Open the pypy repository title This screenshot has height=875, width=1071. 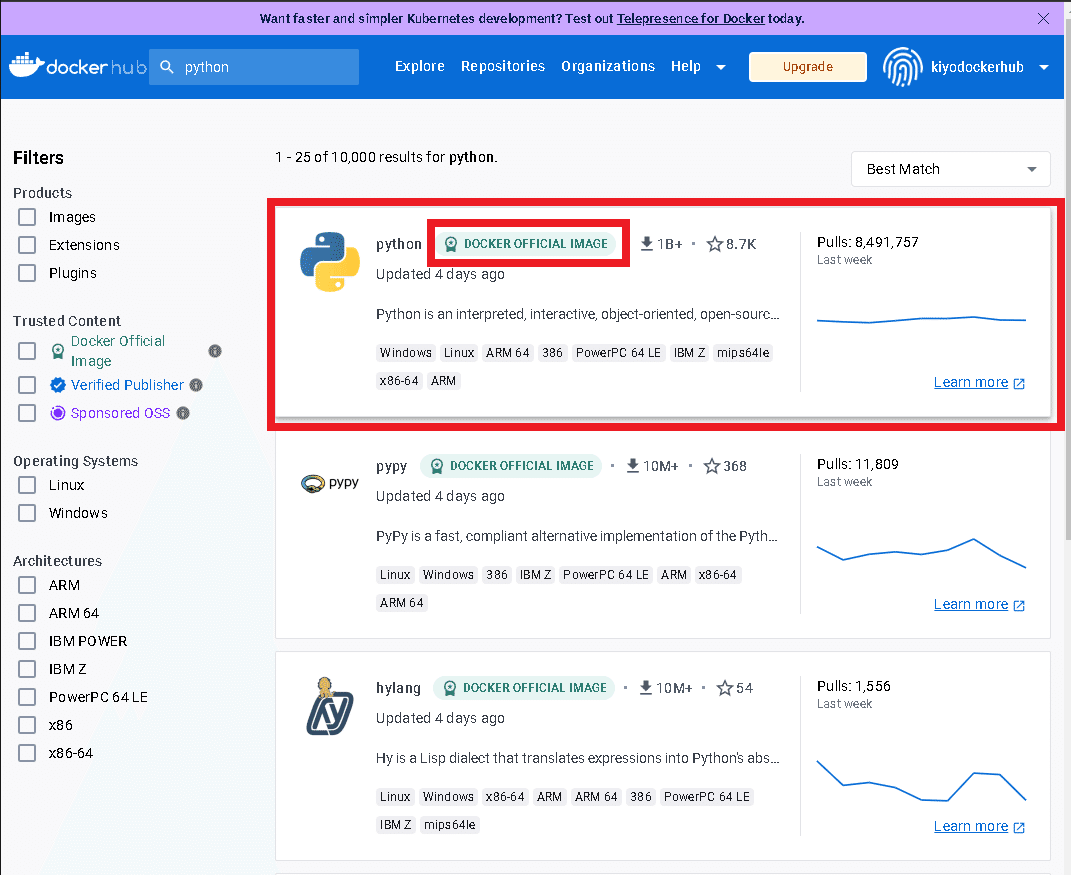coord(391,467)
